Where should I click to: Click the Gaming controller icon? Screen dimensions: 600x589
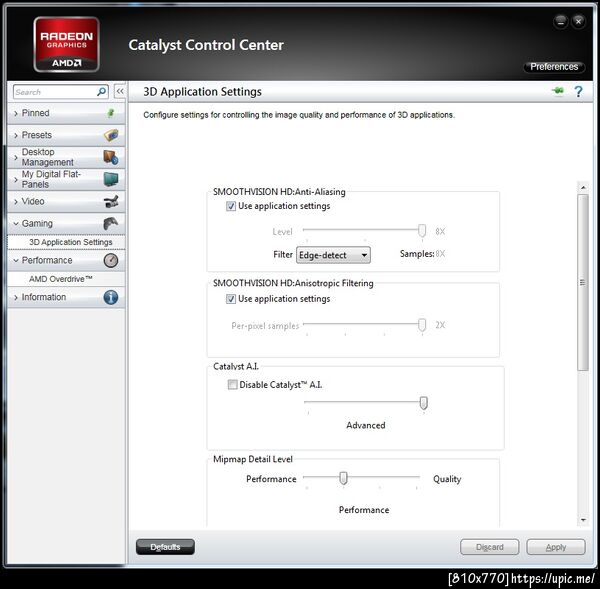(x=111, y=223)
